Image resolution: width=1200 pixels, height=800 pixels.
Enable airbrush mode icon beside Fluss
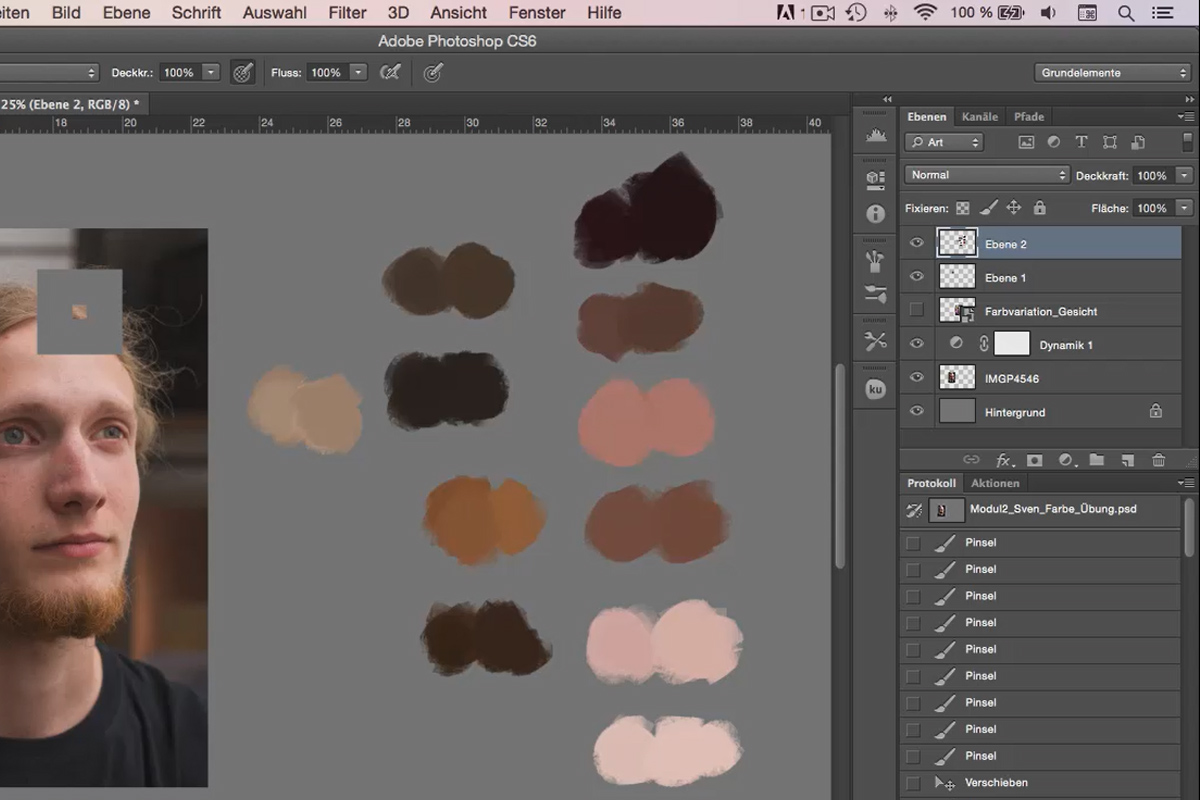tap(391, 72)
